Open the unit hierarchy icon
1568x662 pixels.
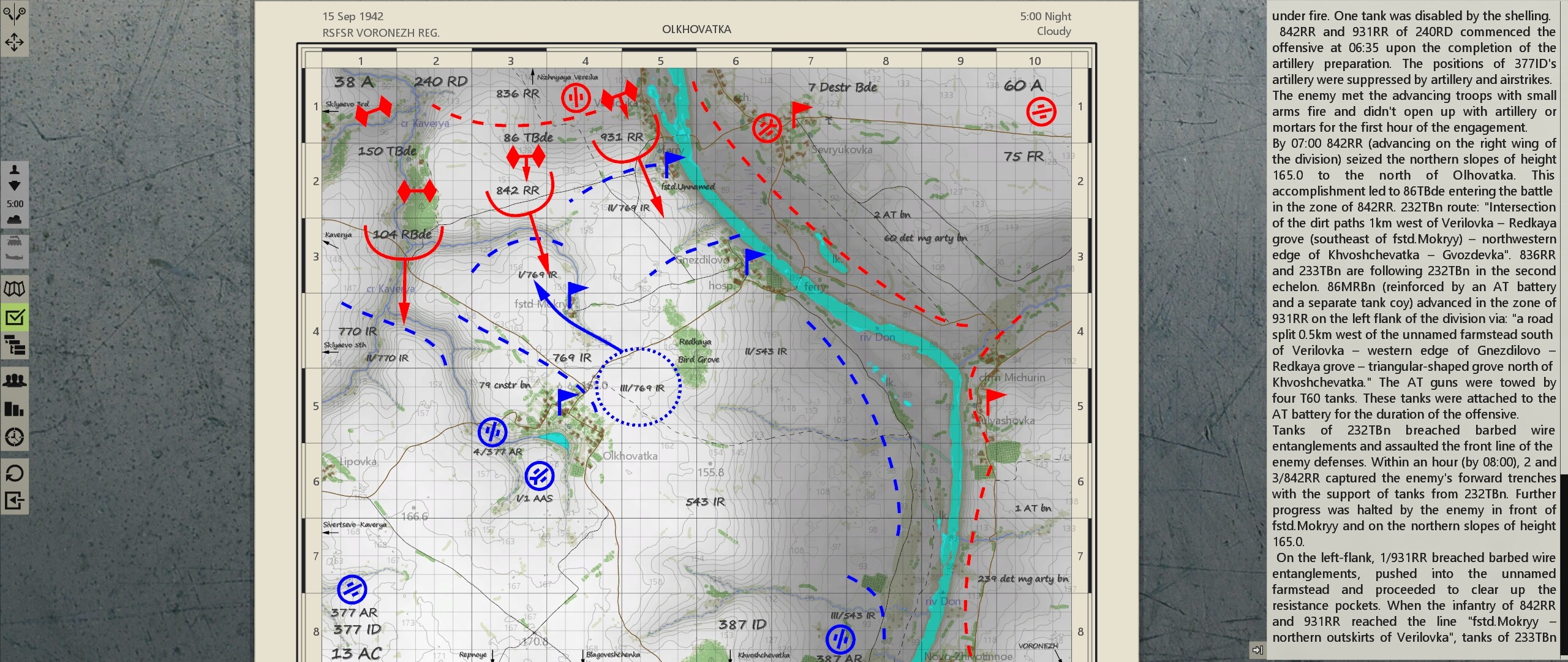coord(15,346)
